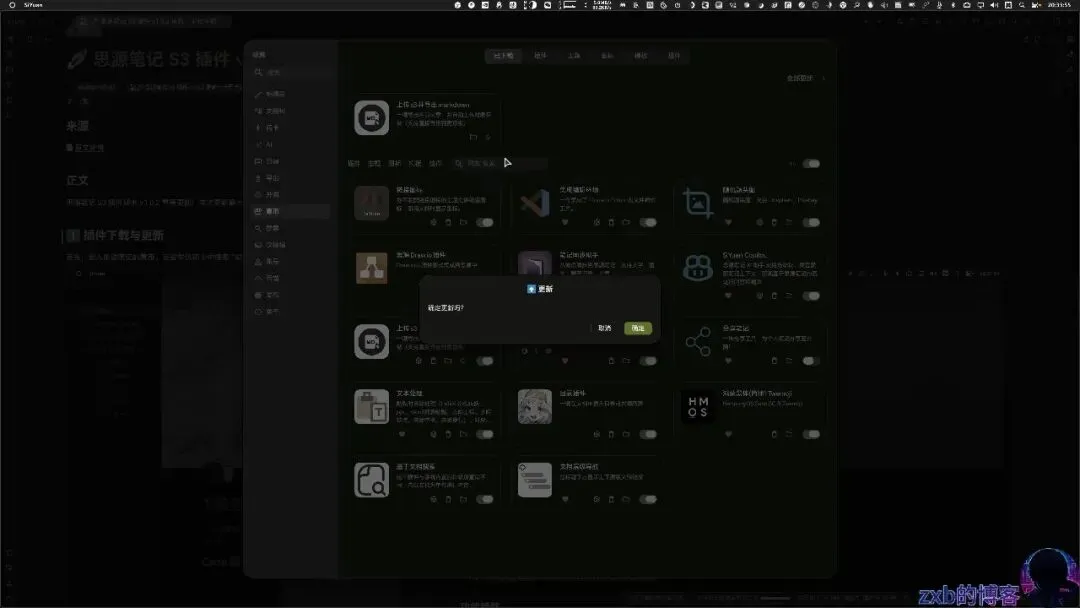Open folder icon of SiYuan Copilot plugin

[789, 296]
